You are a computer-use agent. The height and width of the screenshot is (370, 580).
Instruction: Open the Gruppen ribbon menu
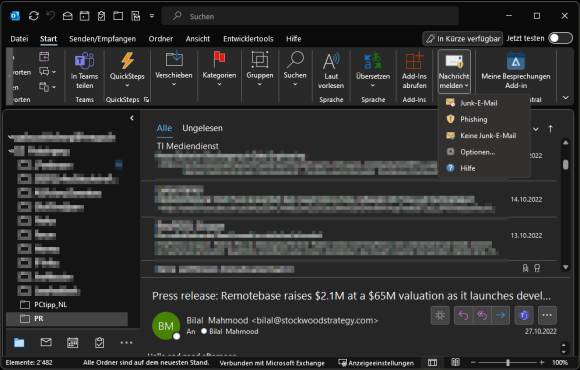tap(260, 70)
